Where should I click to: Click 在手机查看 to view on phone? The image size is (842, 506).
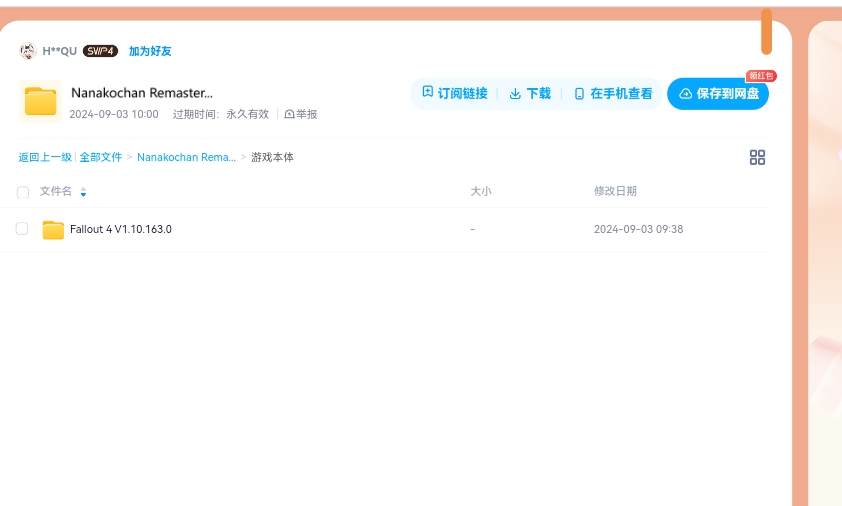[613, 93]
